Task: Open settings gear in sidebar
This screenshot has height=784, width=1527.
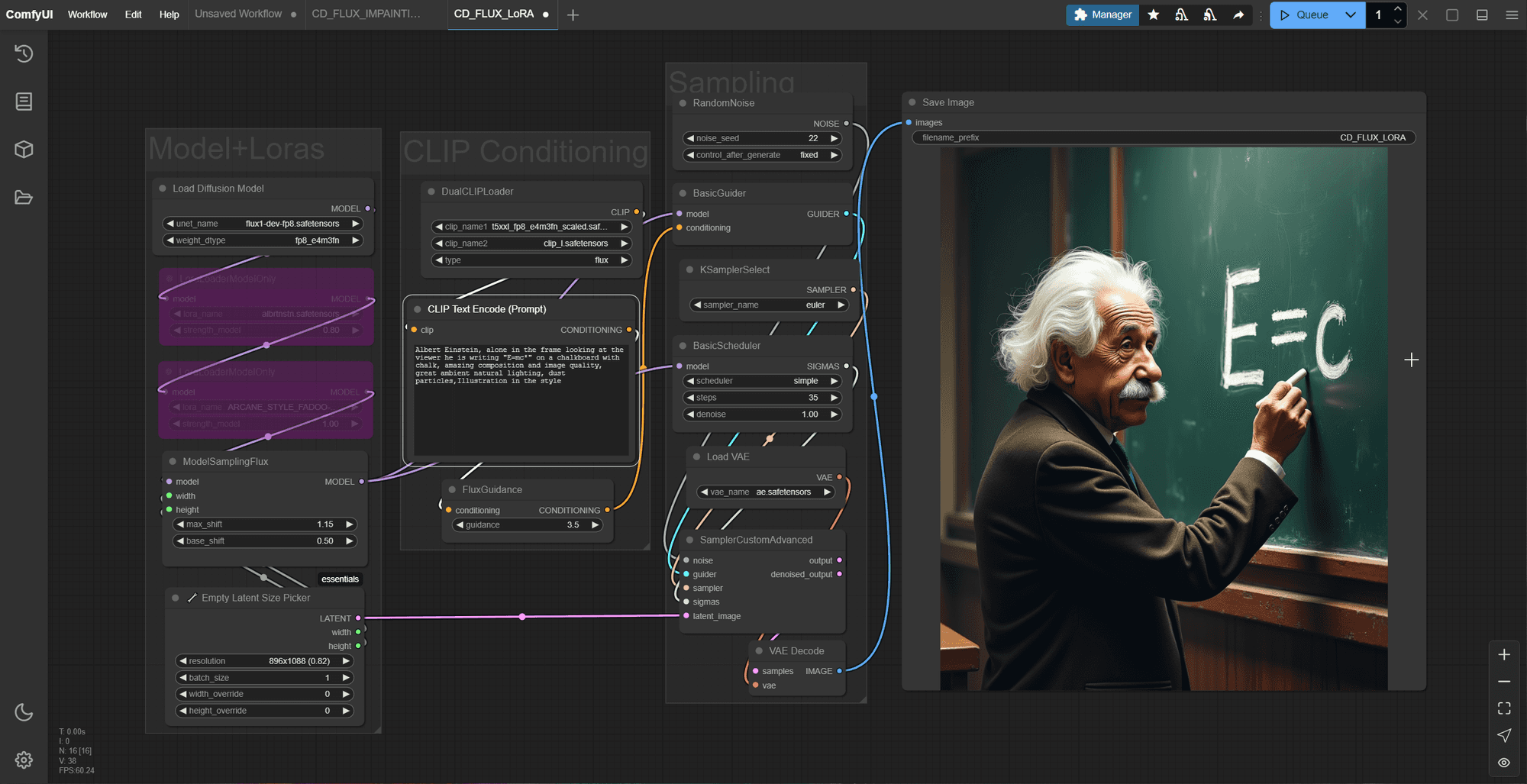Action: 24,760
